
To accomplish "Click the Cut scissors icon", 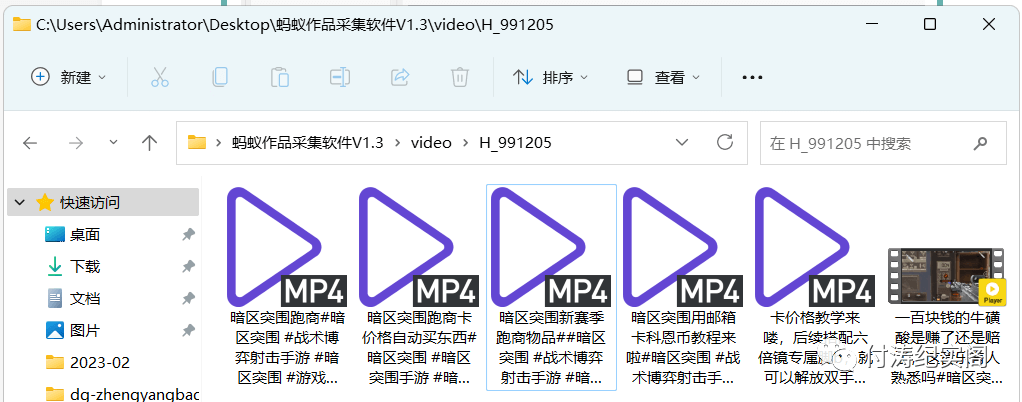I will point(160,77).
